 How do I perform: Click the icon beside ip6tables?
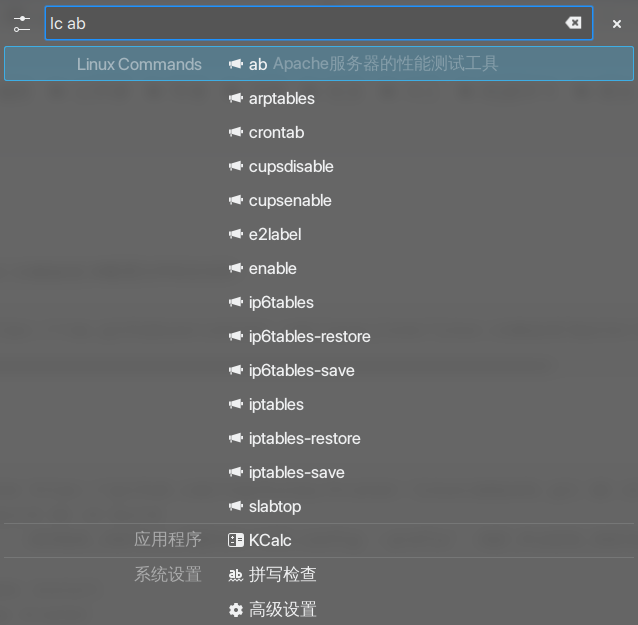click(236, 302)
